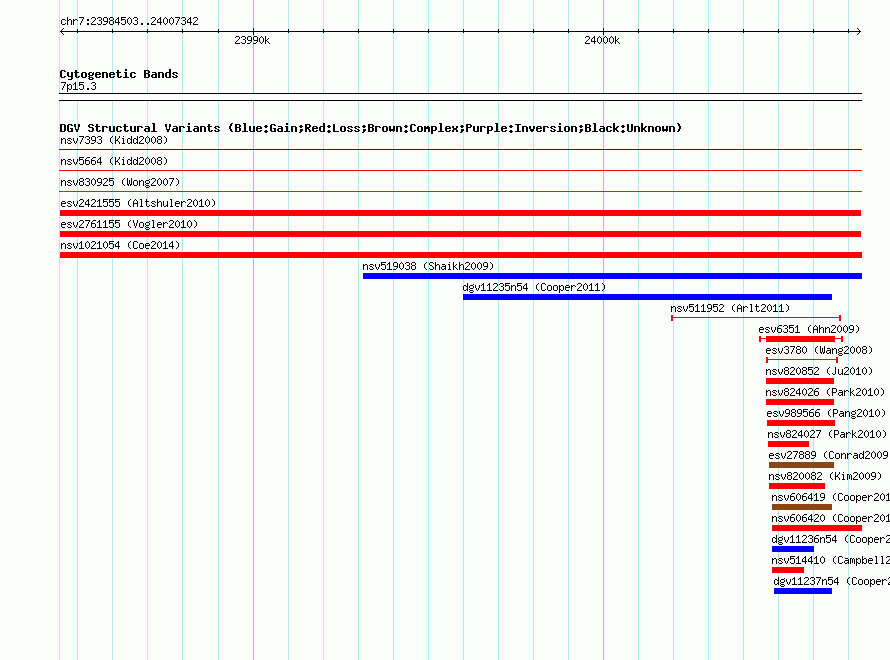Select the red bar under esv6351
The height and width of the screenshot is (660, 890).
[801, 339]
